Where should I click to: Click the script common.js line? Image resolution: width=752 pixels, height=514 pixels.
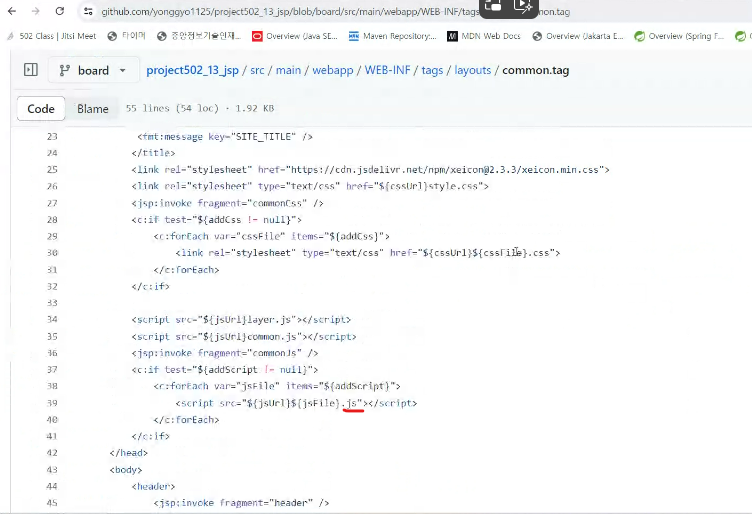pyautogui.click(x=244, y=336)
